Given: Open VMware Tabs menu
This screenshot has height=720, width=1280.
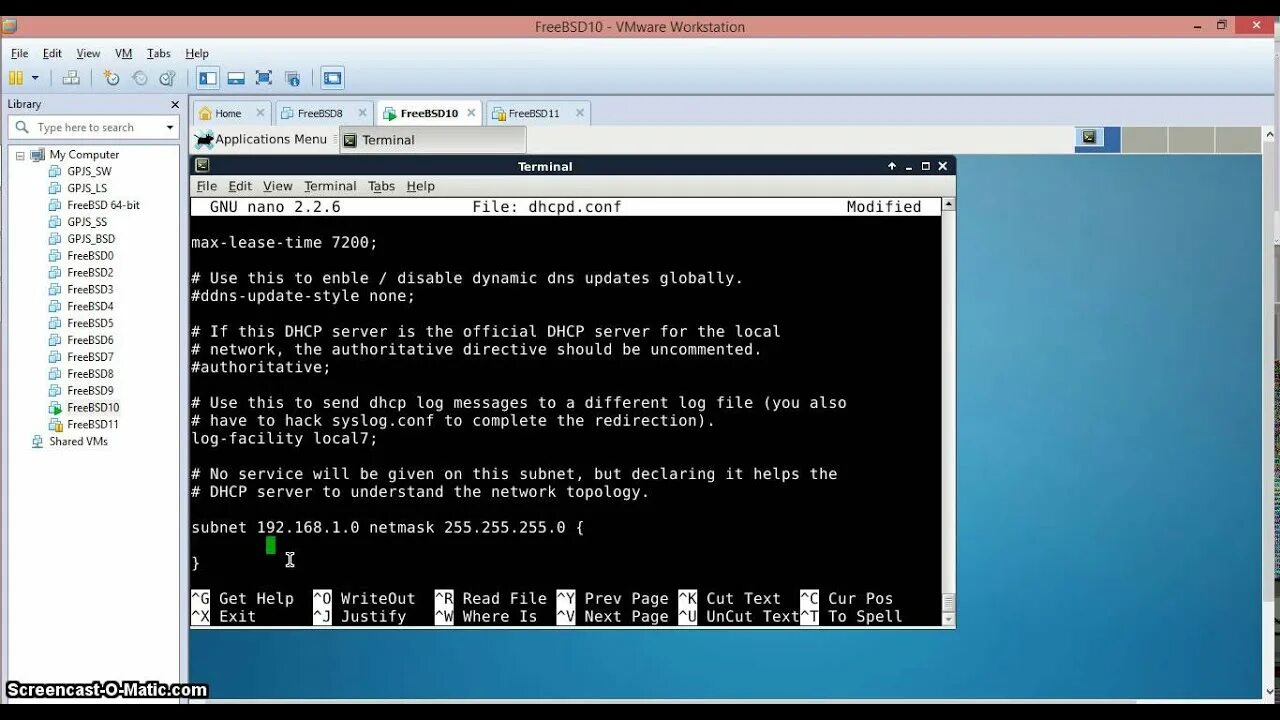Looking at the screenshot, I should tap(159, 54).
